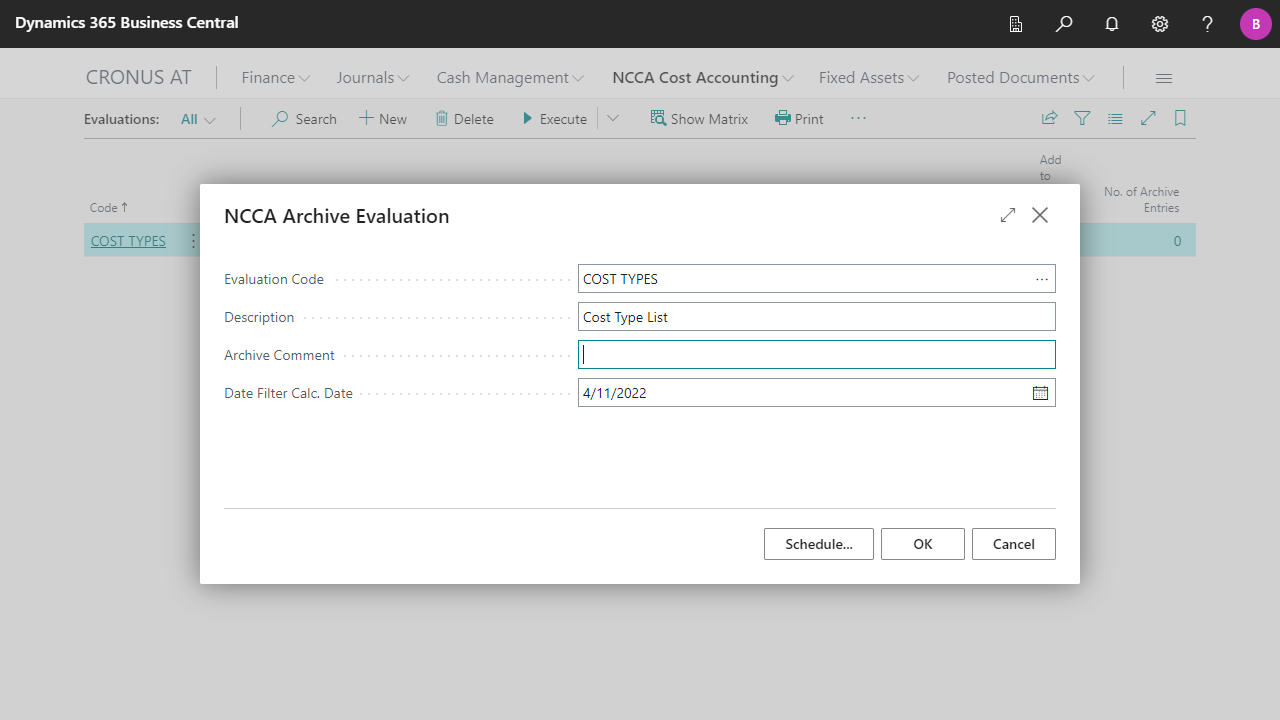Click the Evaluation Code lookup ellipsis

1042,279
